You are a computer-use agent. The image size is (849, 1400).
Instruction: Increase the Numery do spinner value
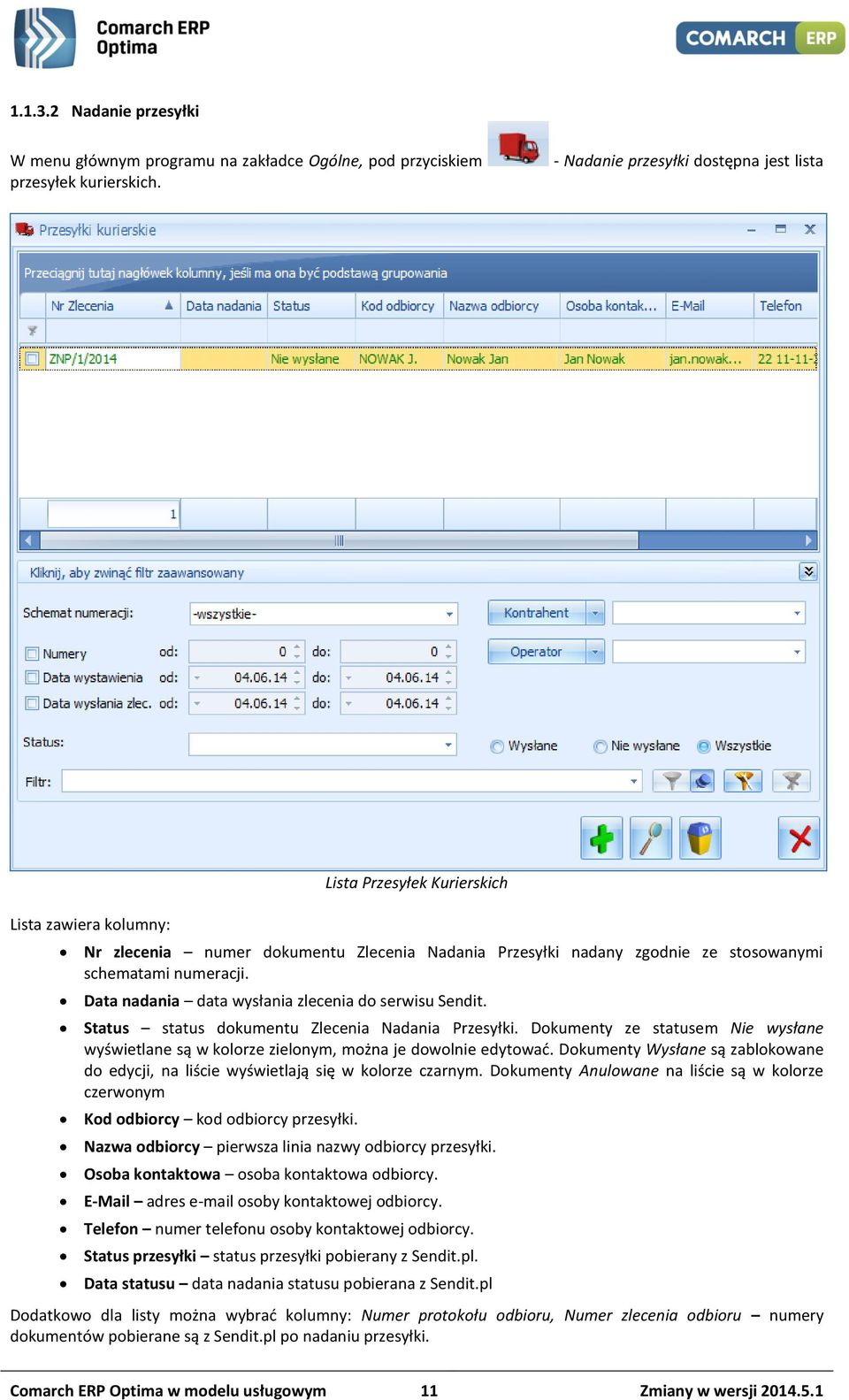449,646
